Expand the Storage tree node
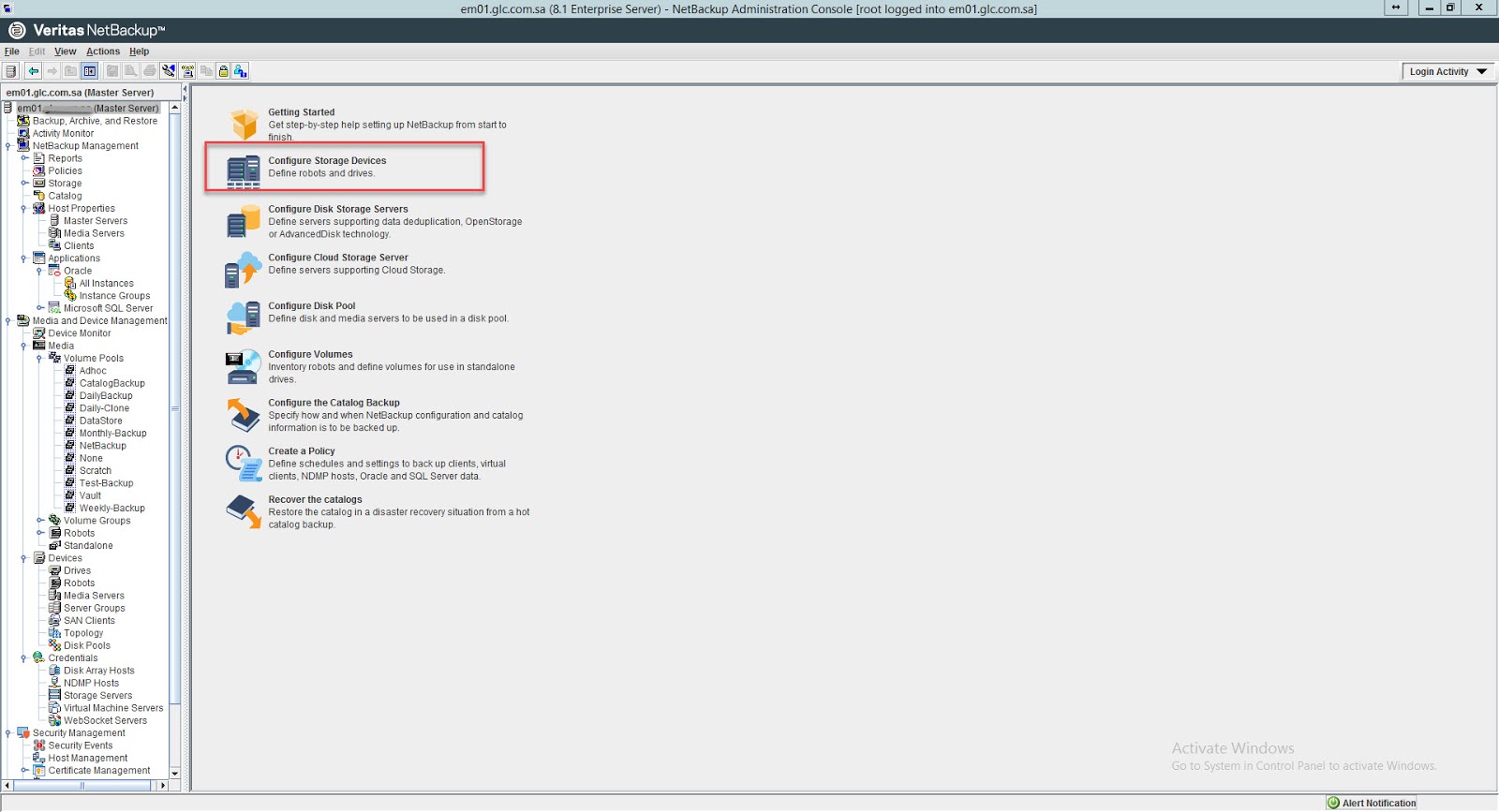 [24, 184]
